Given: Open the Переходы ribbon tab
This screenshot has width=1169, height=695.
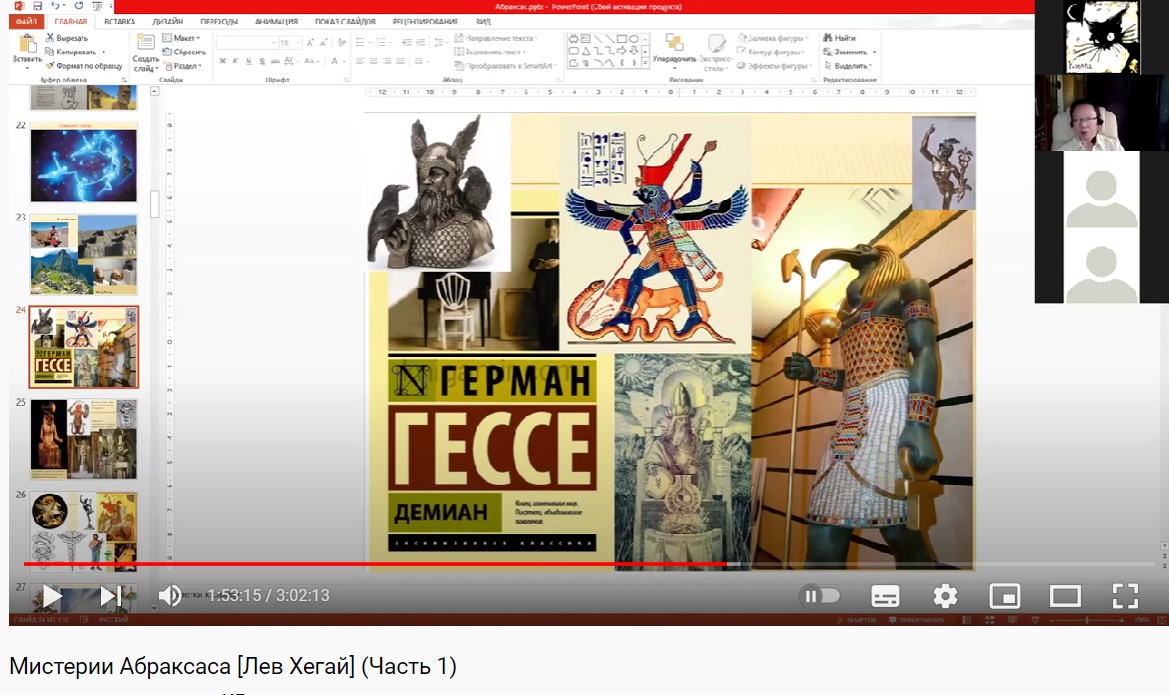Looking at the screenshot, I should pos(218,22).
